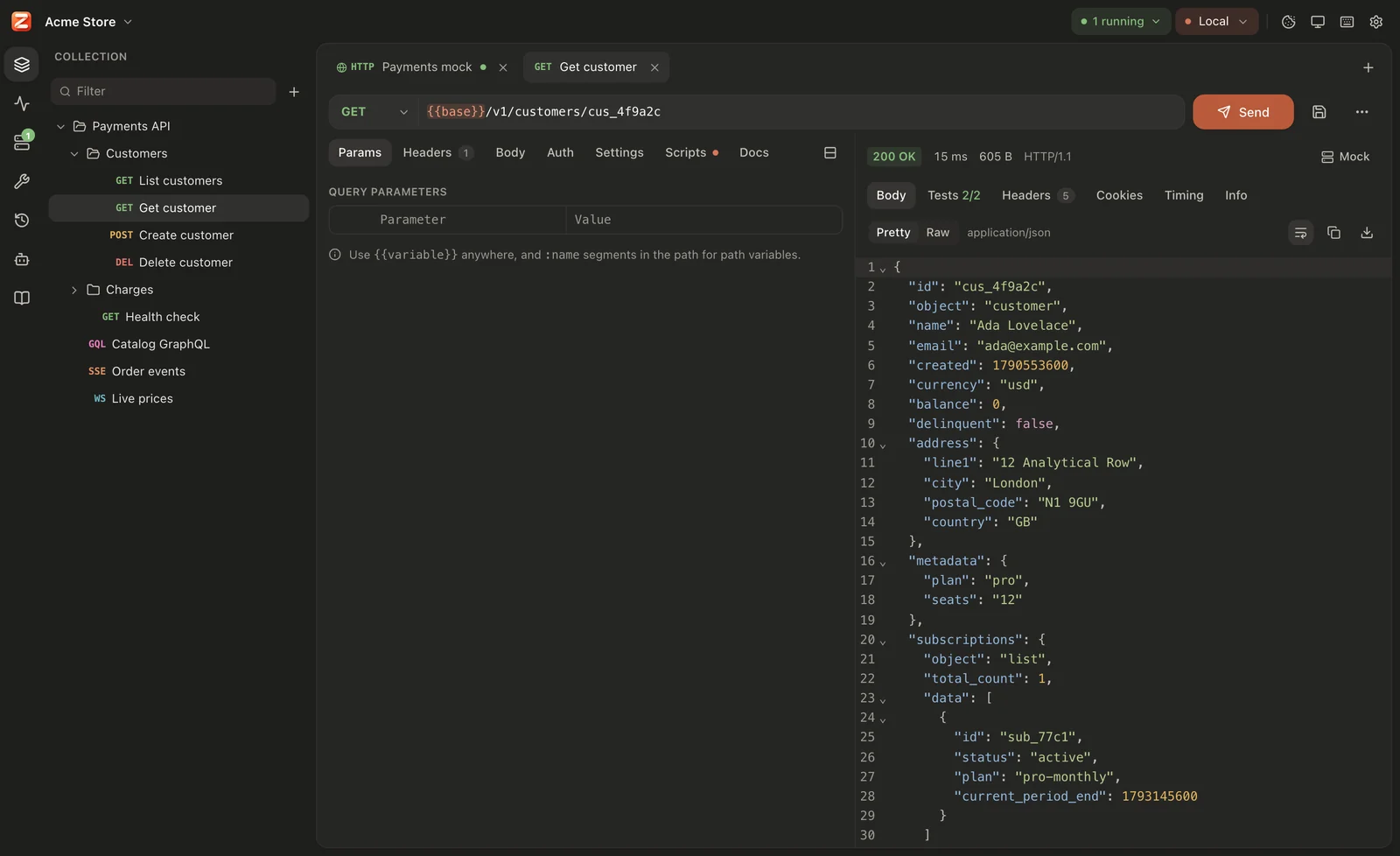
Task: Add a new tab with plus icon
Action: [1368, 67]
